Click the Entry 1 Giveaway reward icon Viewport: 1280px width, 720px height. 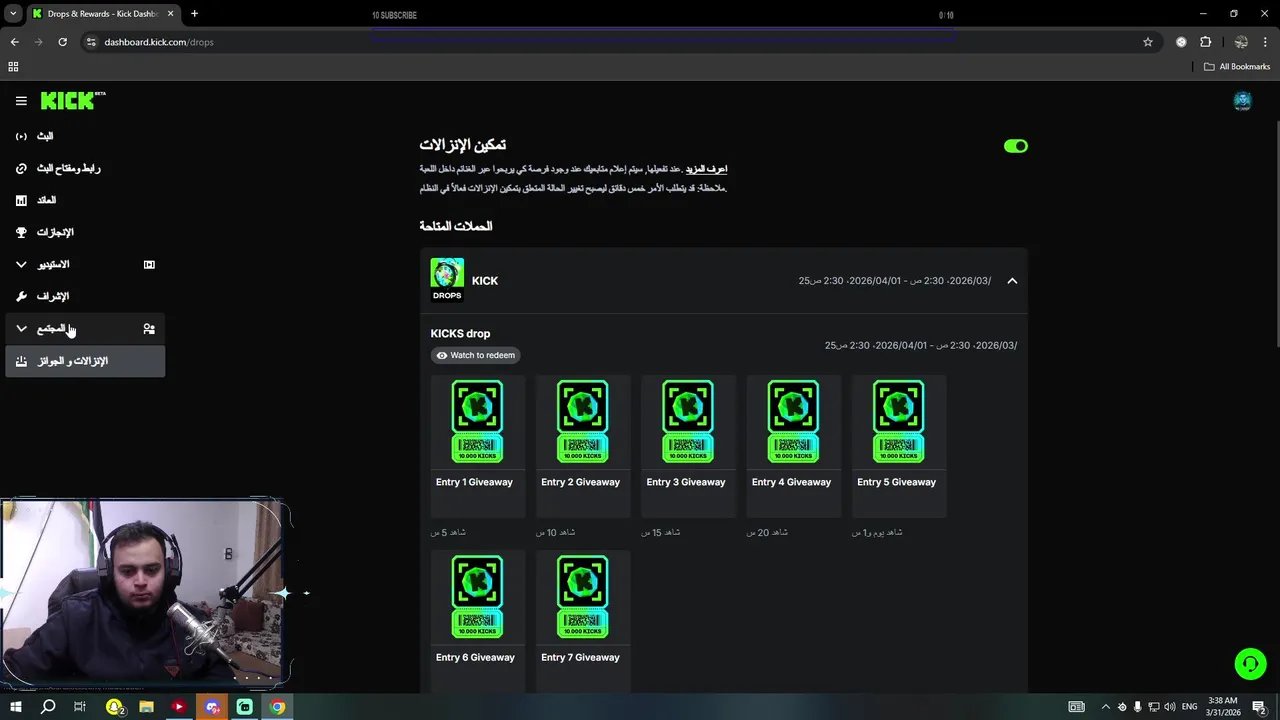tap(477, 421)
